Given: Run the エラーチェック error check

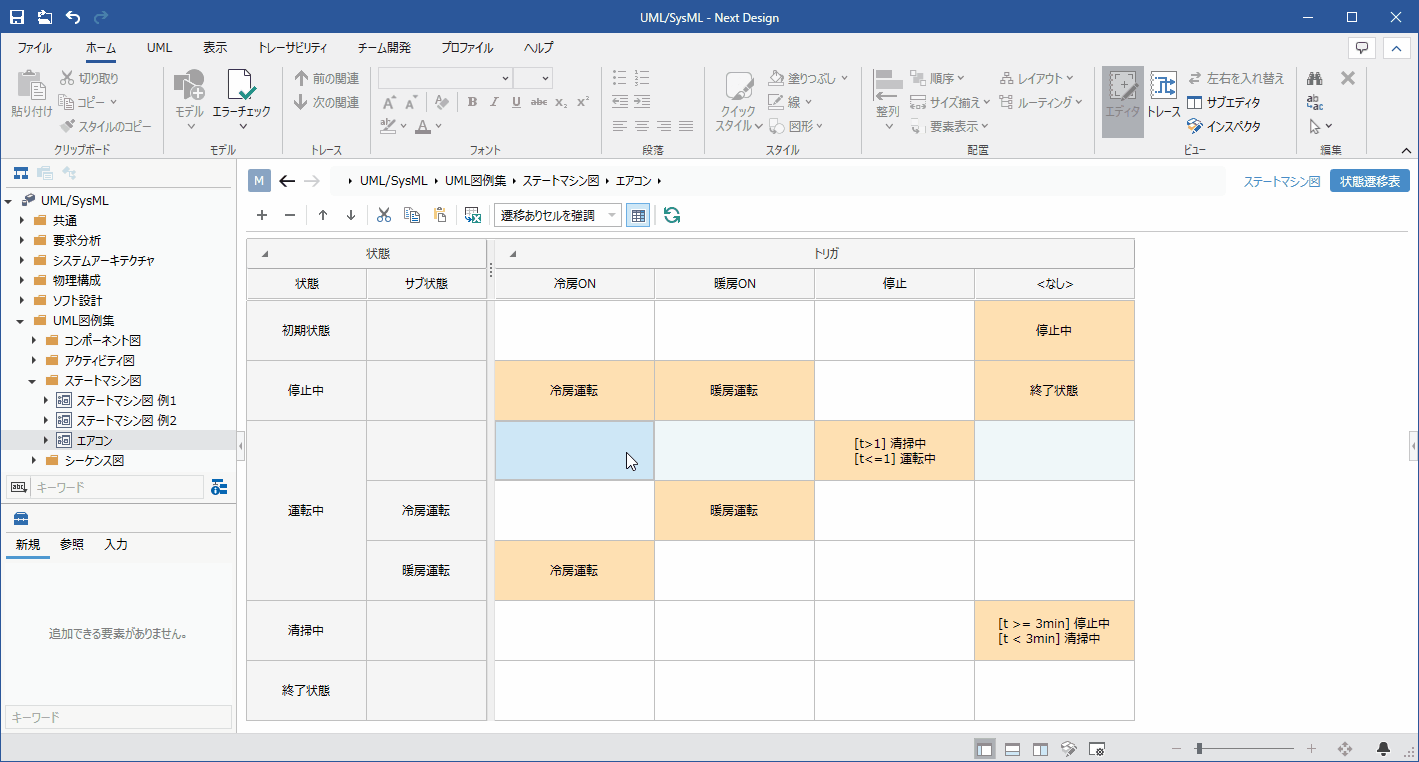Looking at the screenshot, I should pyautogui.click(x=241, y=101).
